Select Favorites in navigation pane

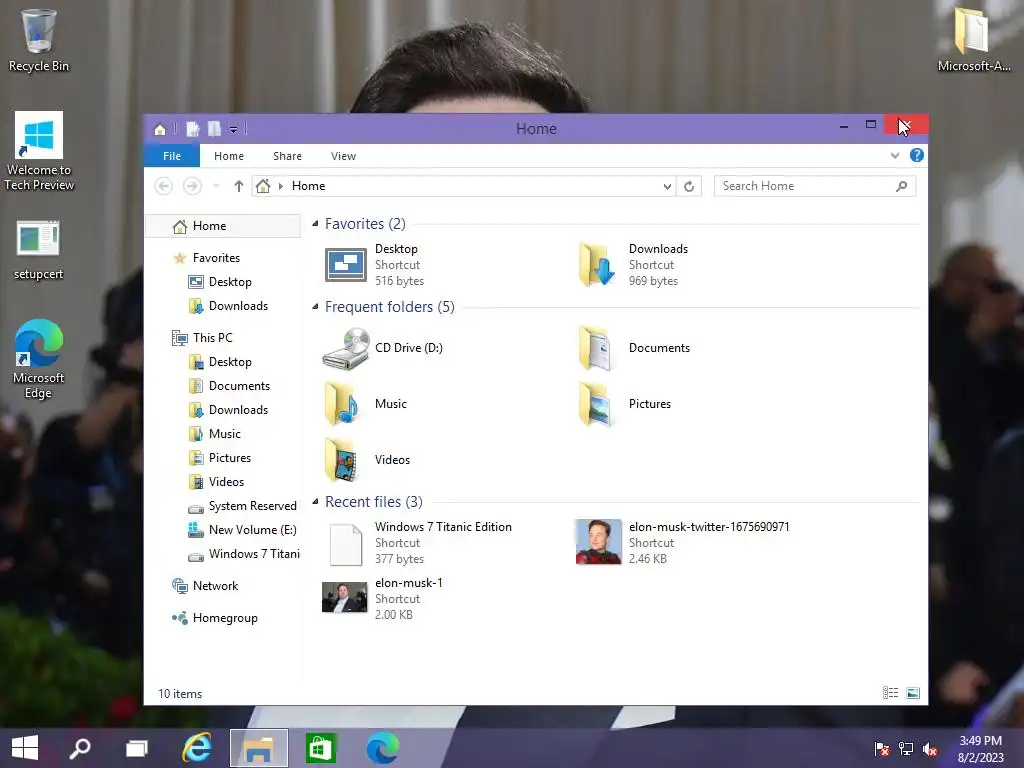[216, 258]
